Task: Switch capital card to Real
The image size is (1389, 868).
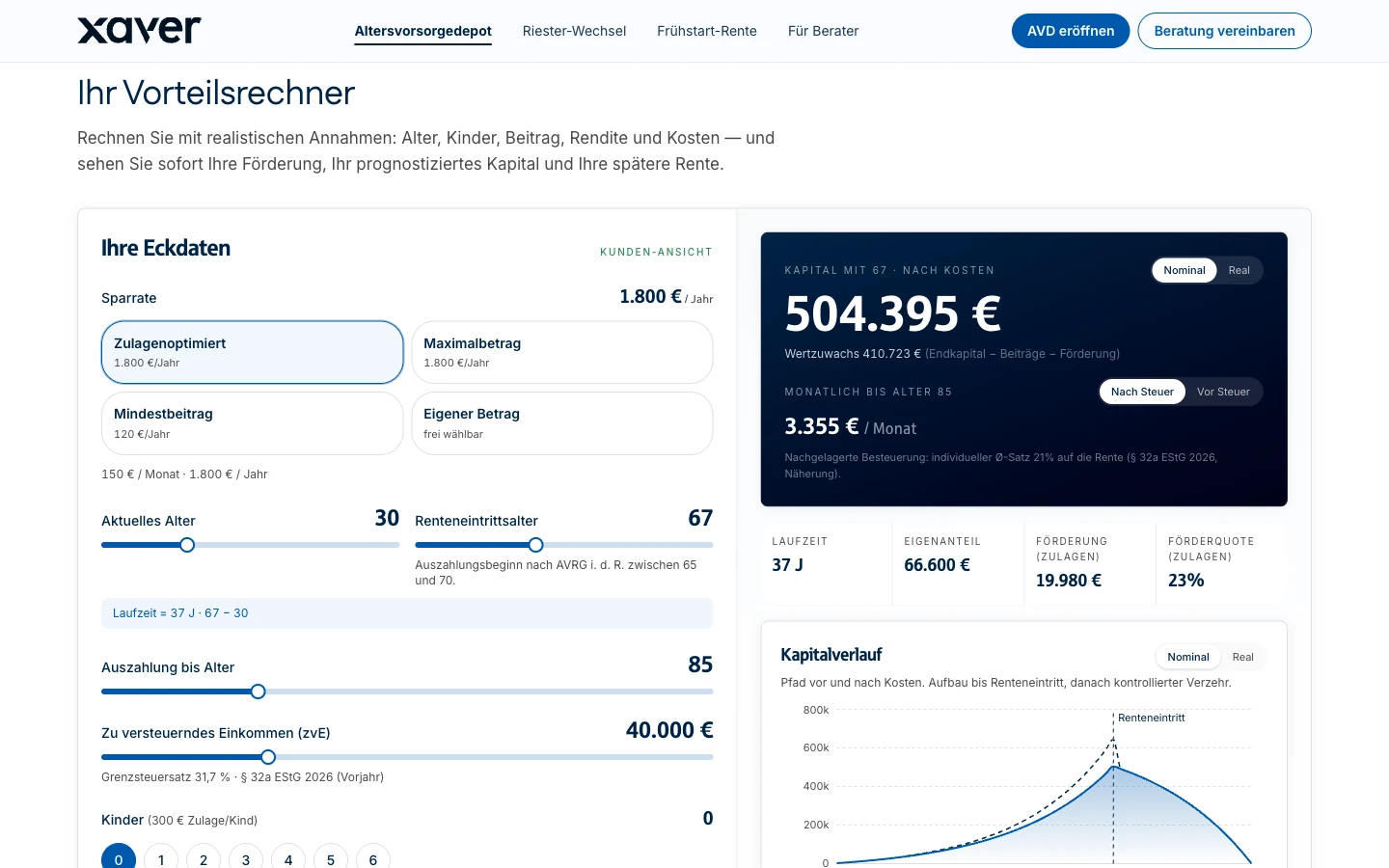Action: [1239, 270]
